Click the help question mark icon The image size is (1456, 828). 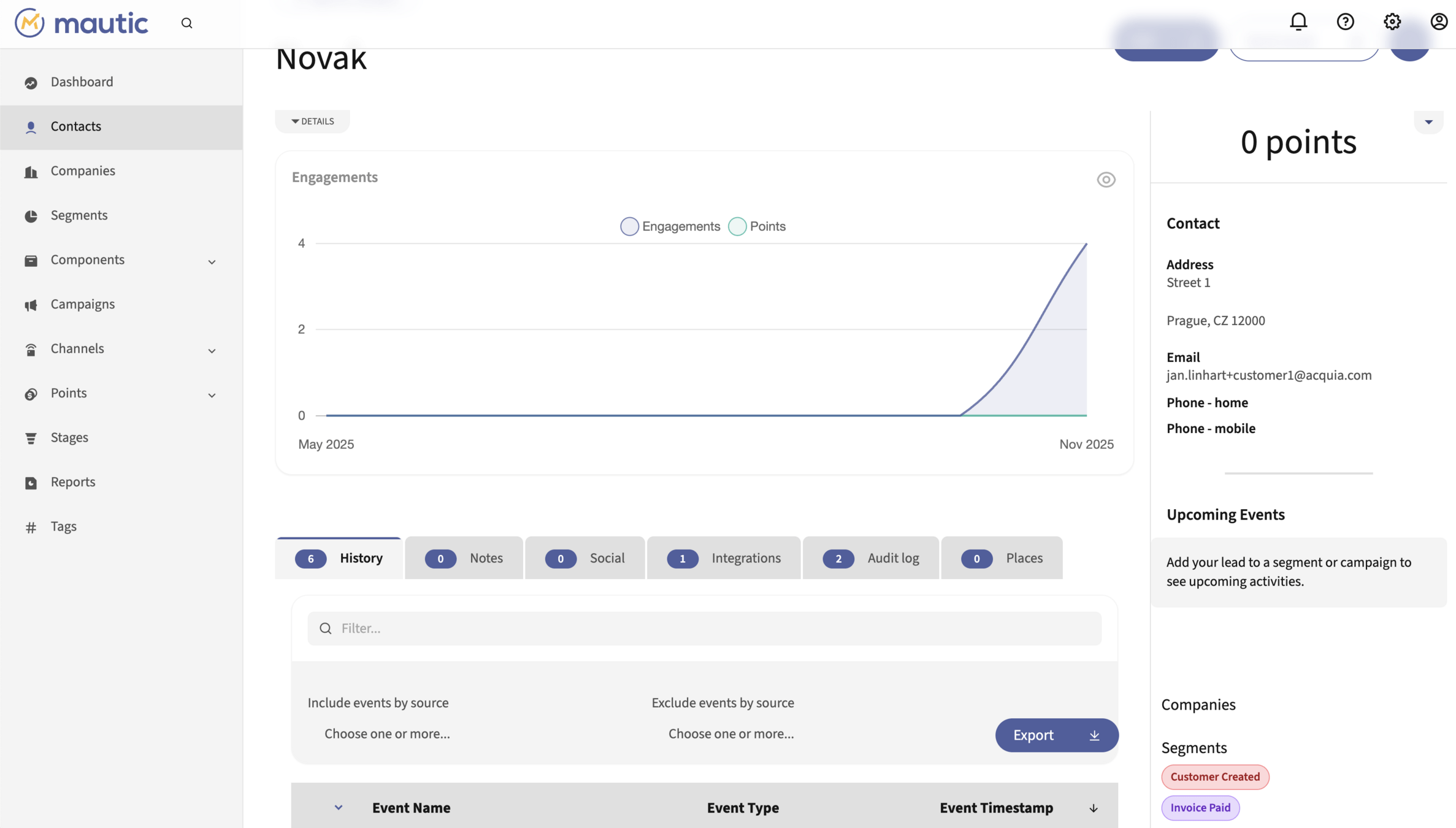coord(1345,22)
